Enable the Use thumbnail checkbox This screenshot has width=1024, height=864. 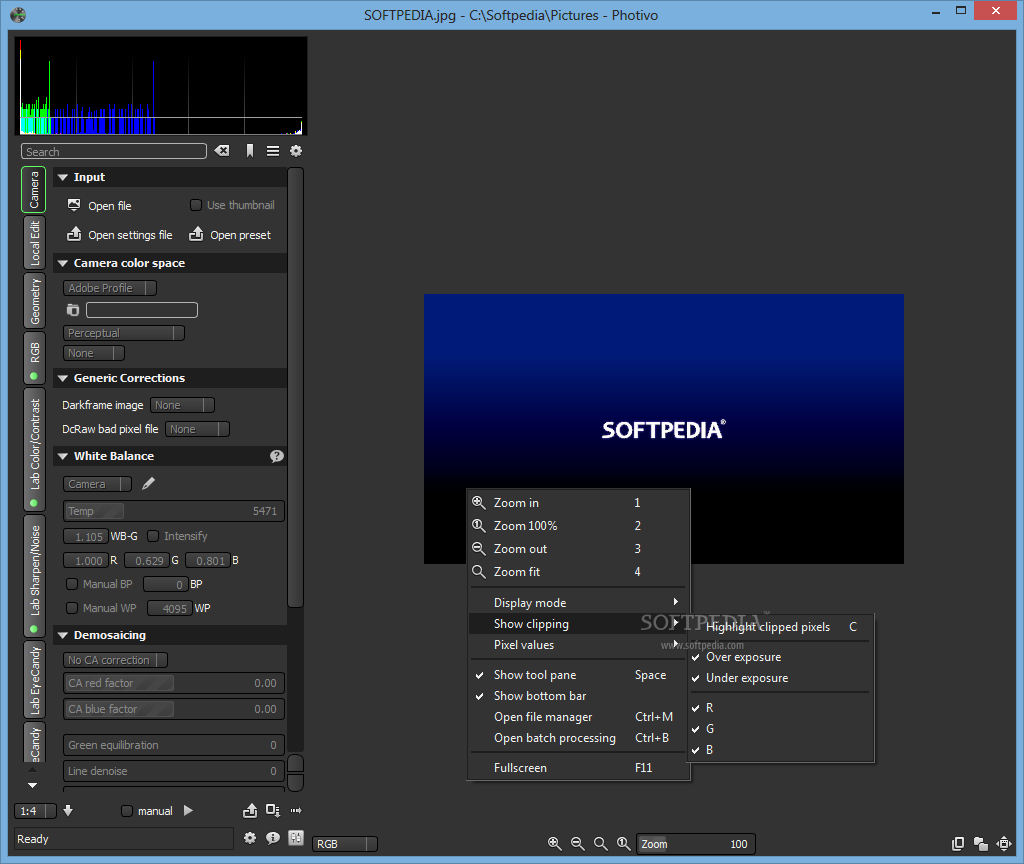196,205
